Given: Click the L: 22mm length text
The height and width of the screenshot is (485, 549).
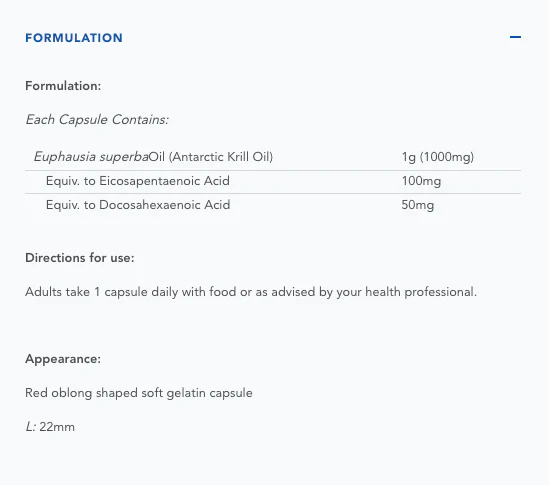Looking at the screenshot, I should click(50, 427).
